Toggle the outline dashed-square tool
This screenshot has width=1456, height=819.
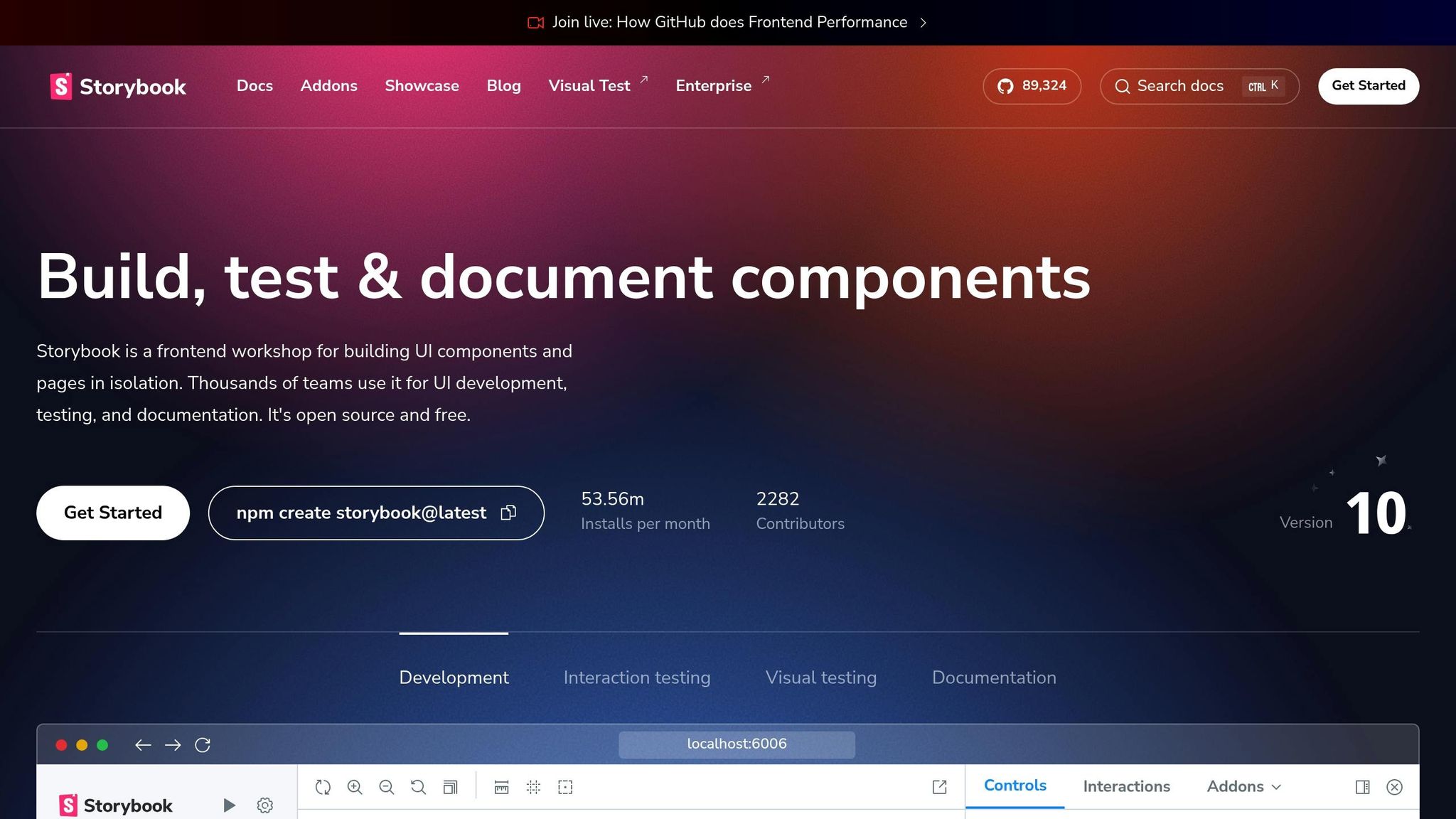565,787
